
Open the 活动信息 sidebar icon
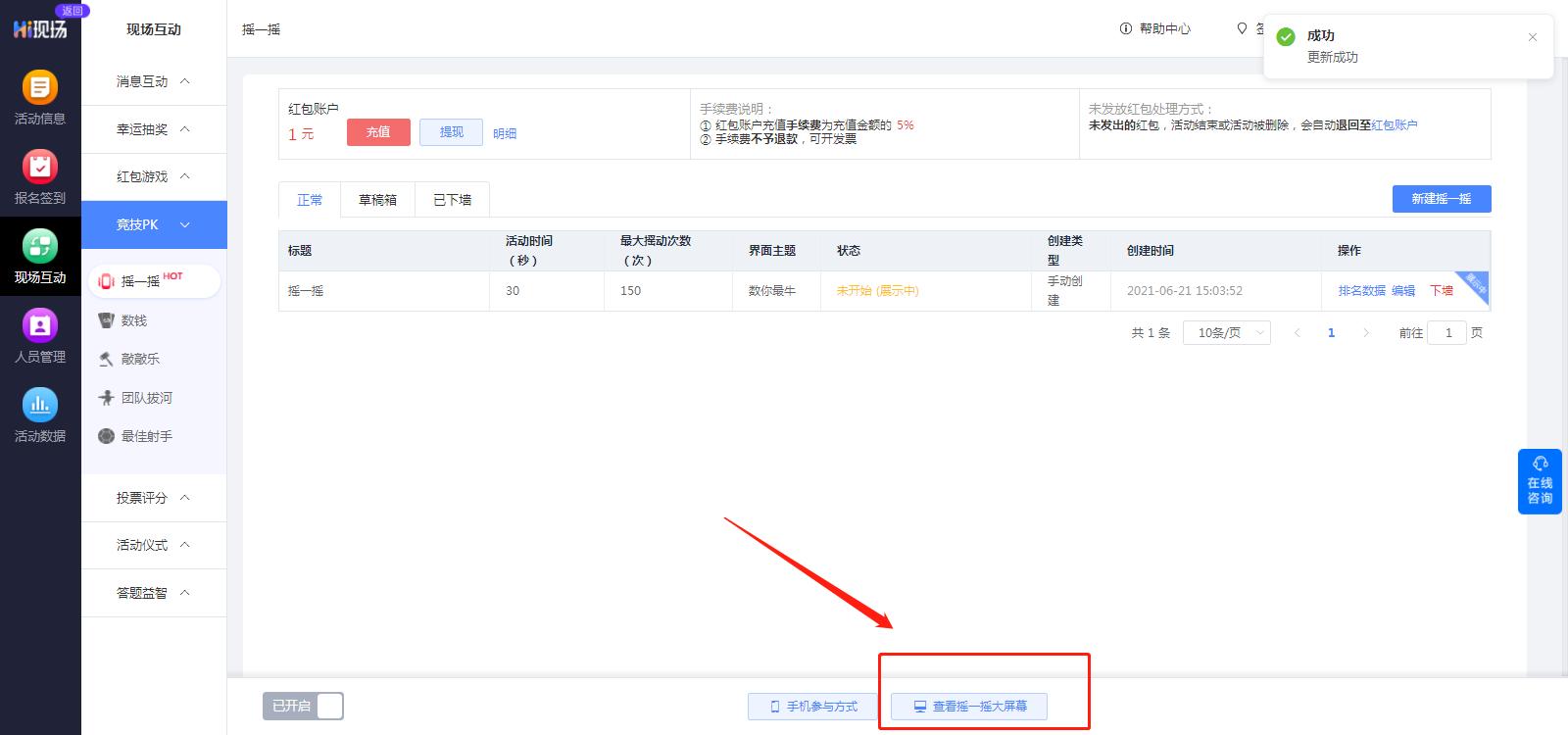40,98
